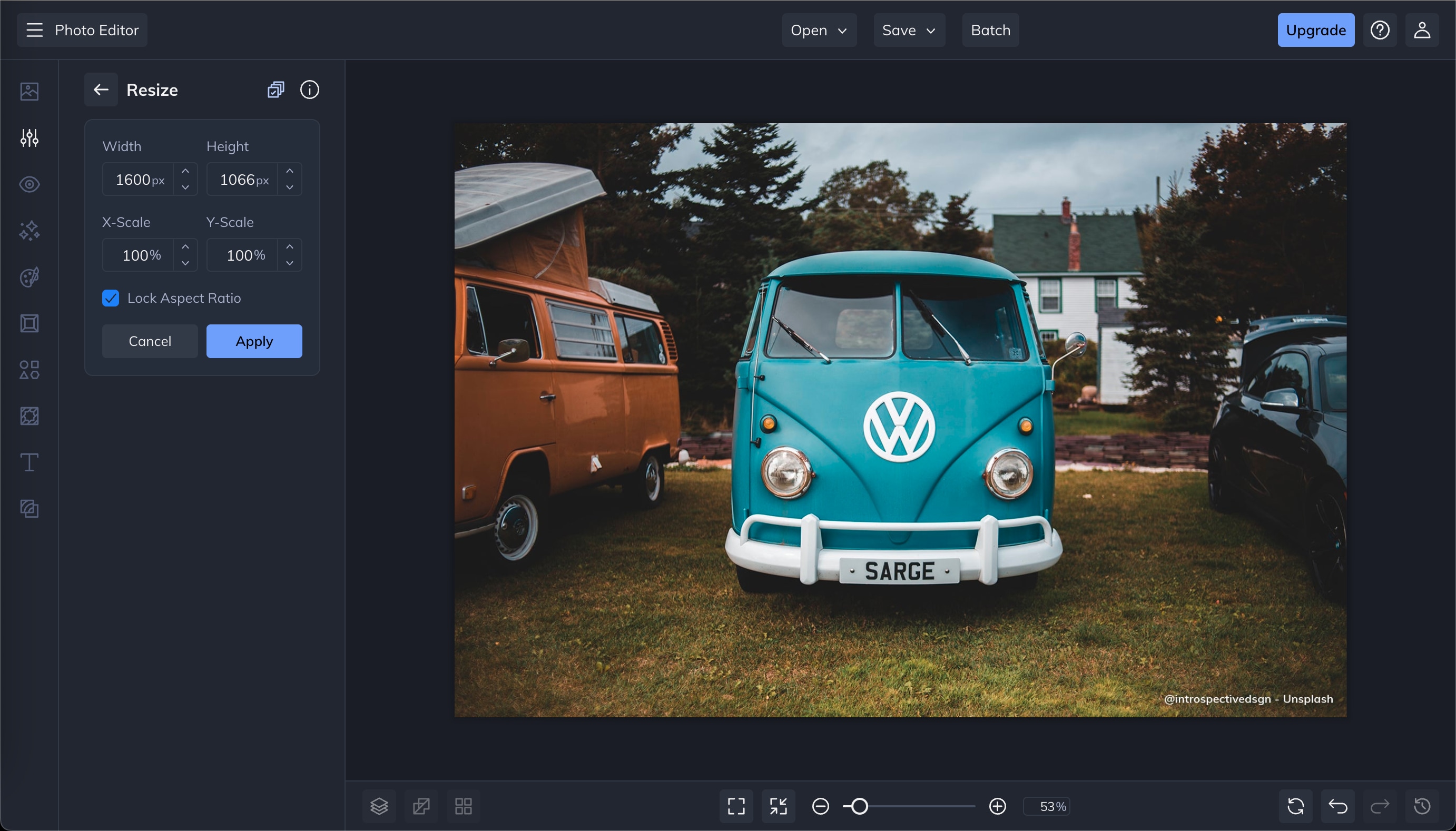The image size is (1456, 831).
Task: Show Resize info icon
Action: pos(309,90)
